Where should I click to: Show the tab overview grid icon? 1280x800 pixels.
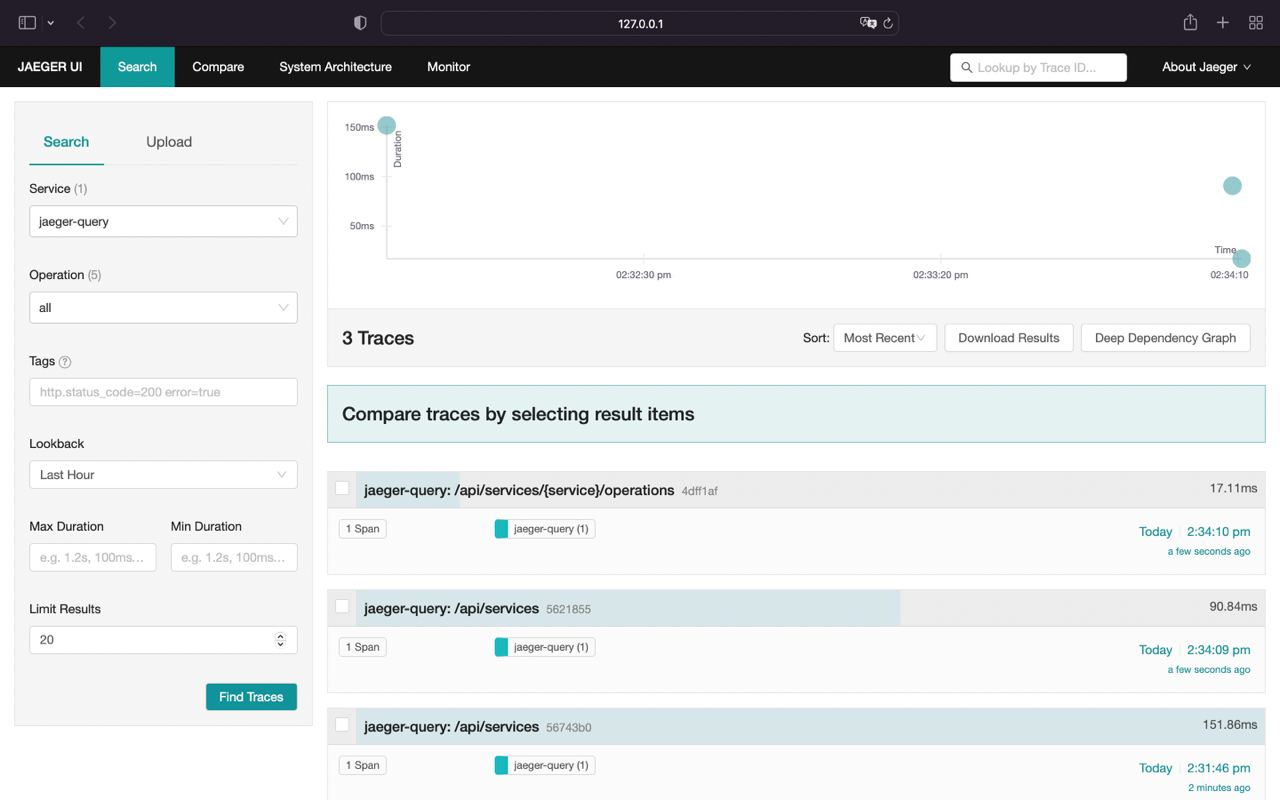(x=1256, y=23)
